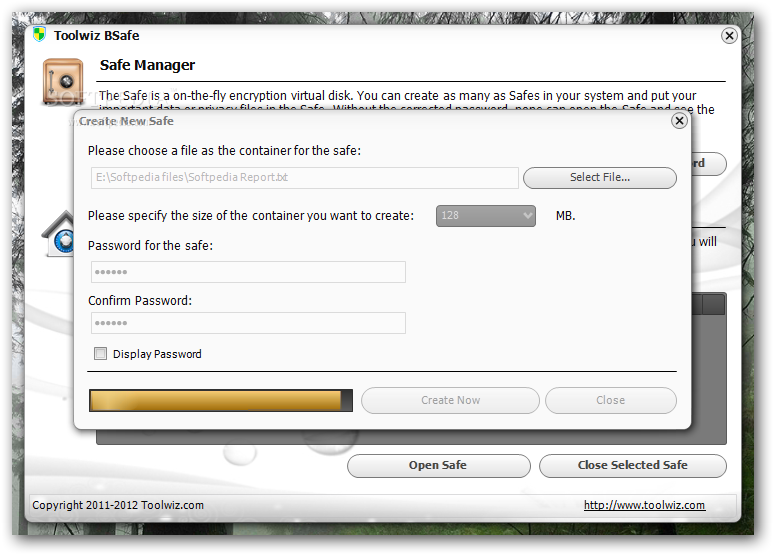Click the Toolwiz BSafe window title

[96, 36]
